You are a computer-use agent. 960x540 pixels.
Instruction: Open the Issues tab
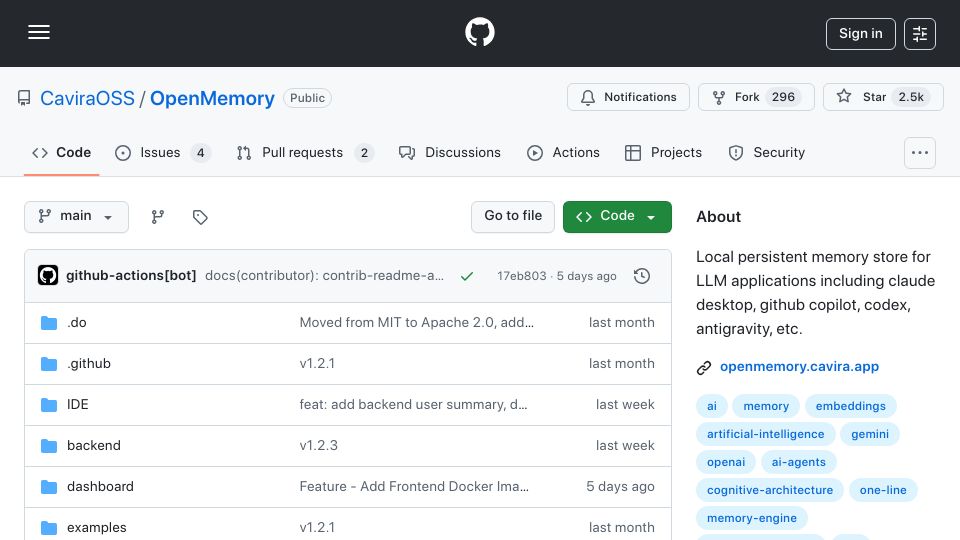pos(162,152)
